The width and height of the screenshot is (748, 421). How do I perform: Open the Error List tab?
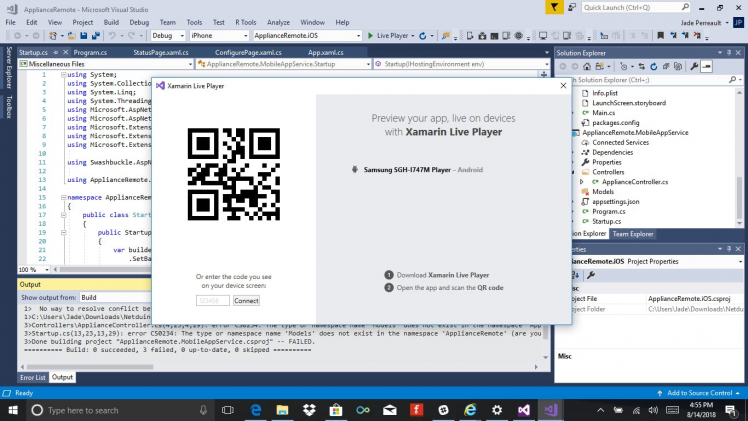click(33, 377)
